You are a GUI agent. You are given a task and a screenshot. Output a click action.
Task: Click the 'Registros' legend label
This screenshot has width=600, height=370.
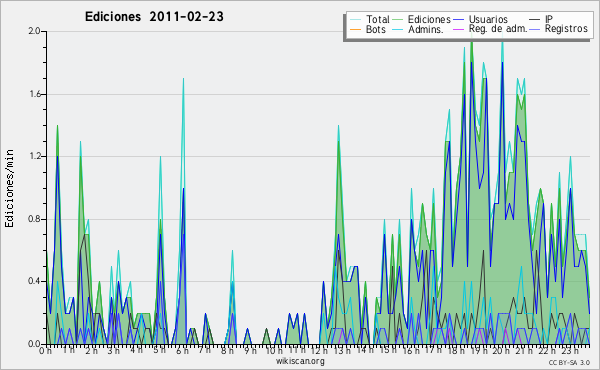pos(566,29)
